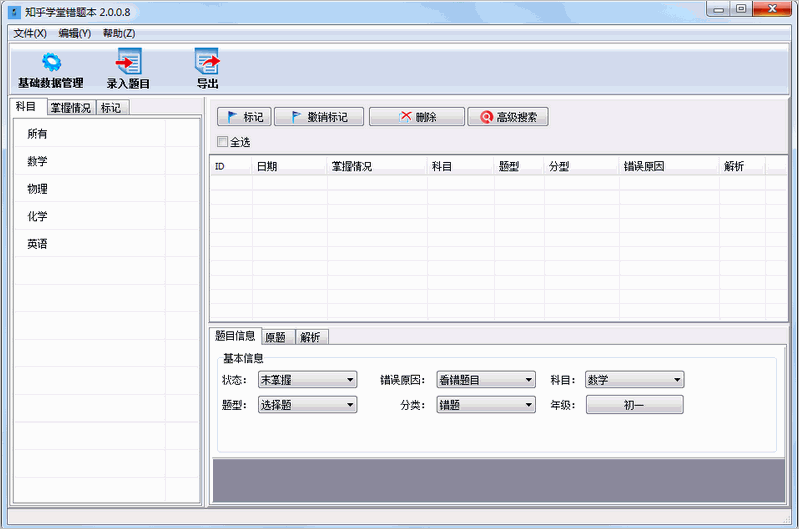The width and height of the screenshot is (799, 529).
Task: Close the 知乎学堂错题本 window
Action: coord(772,9)
